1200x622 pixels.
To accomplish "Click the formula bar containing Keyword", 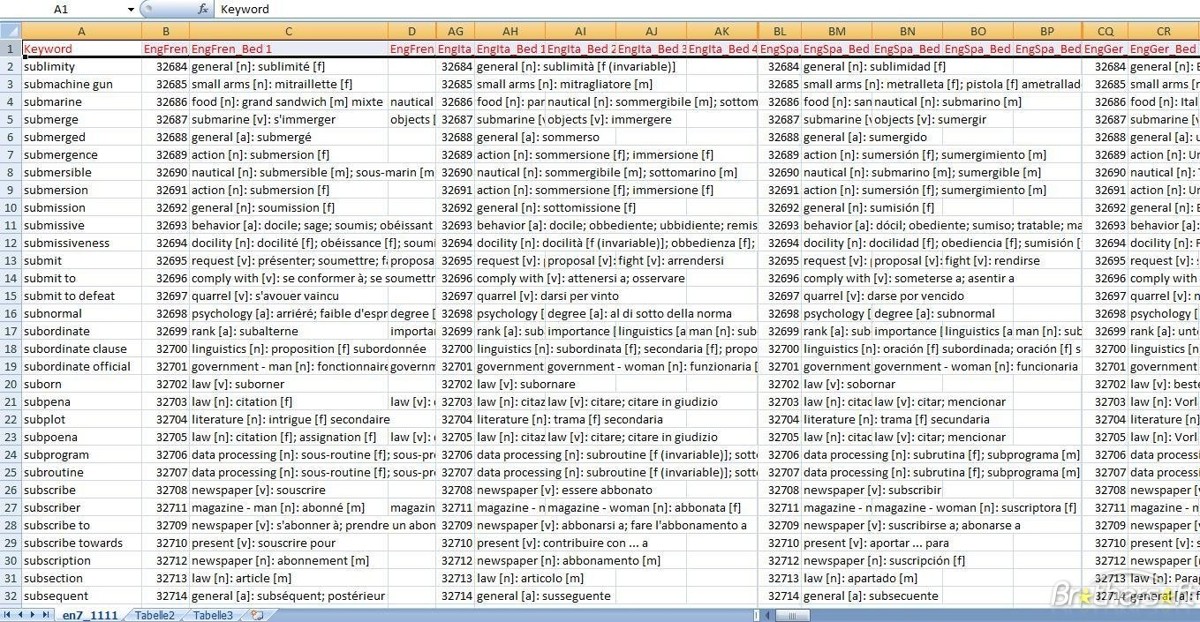I will pos(706,9).
